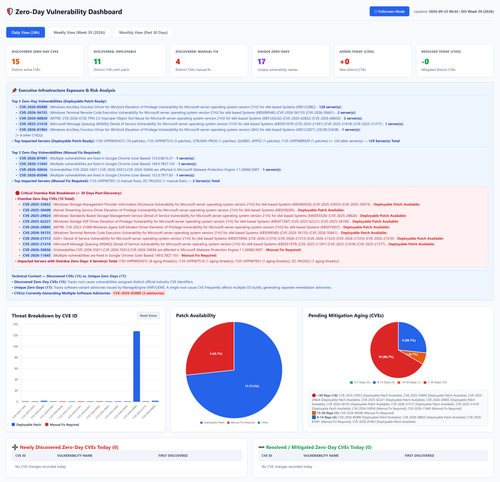Click Vulnerability Name header in Newly Discovered table
The width and height of the screenshot is (500, 482).
point(75,456)
